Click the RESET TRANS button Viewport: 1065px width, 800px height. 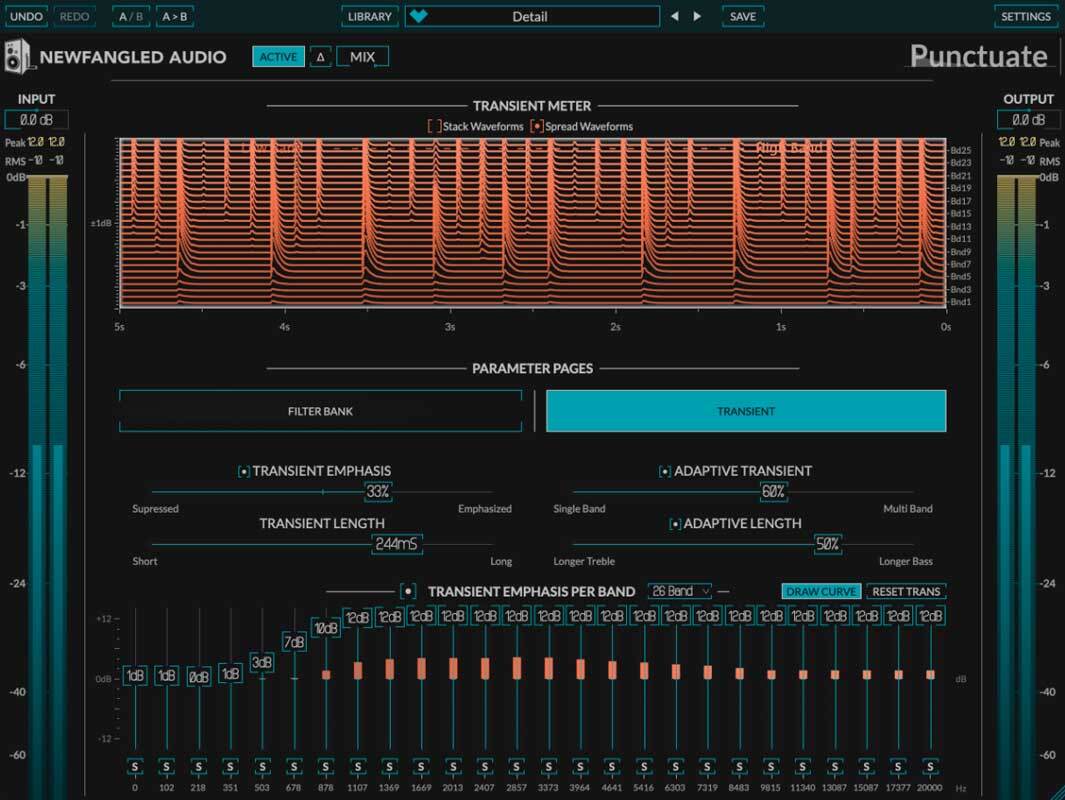pyautogui.click(x=906, y=591)
